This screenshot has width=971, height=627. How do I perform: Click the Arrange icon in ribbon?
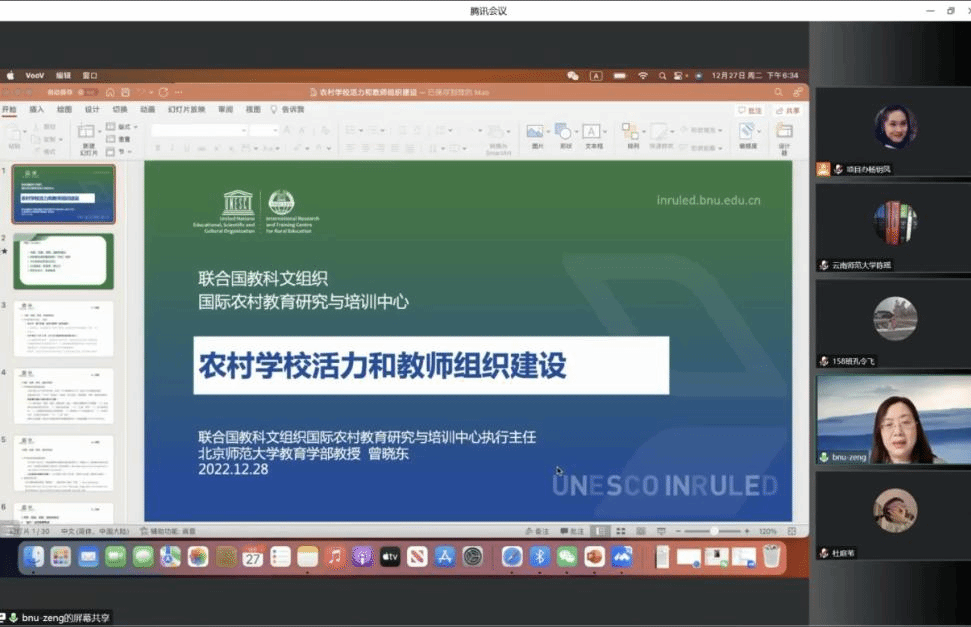632,133
